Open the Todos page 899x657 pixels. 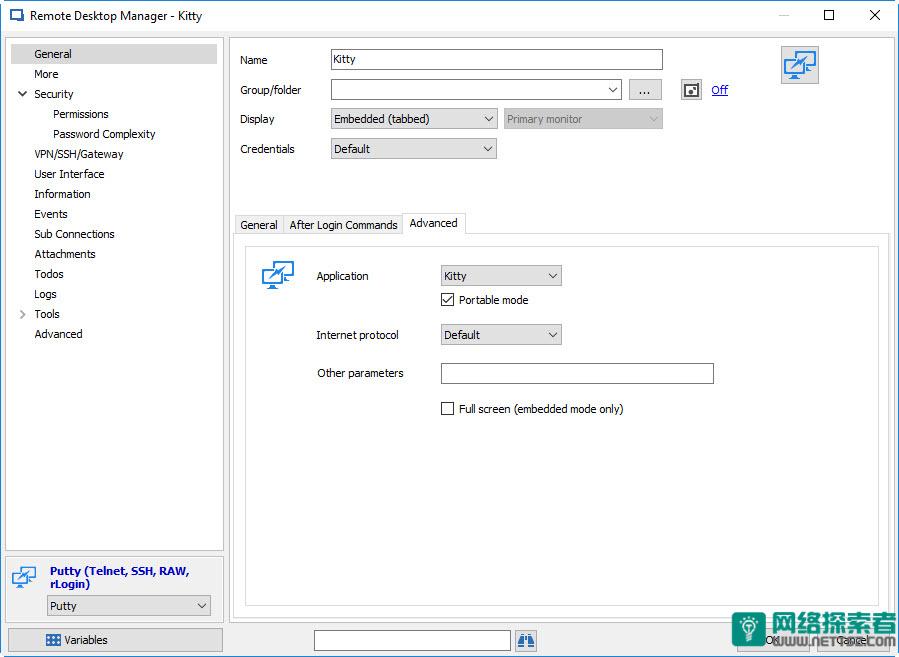click(x=49, y=274)
